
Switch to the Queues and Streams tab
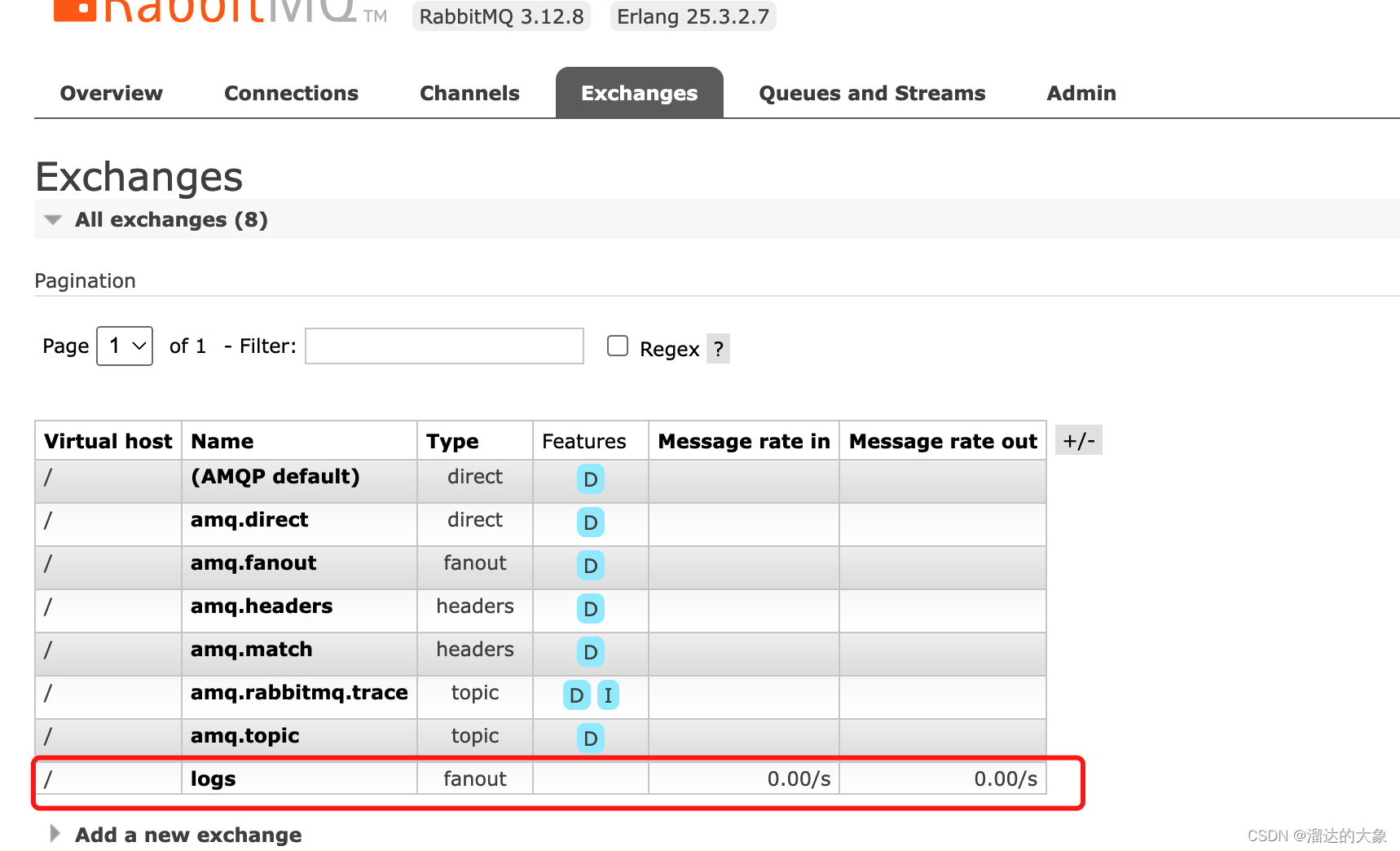(872, 93)
